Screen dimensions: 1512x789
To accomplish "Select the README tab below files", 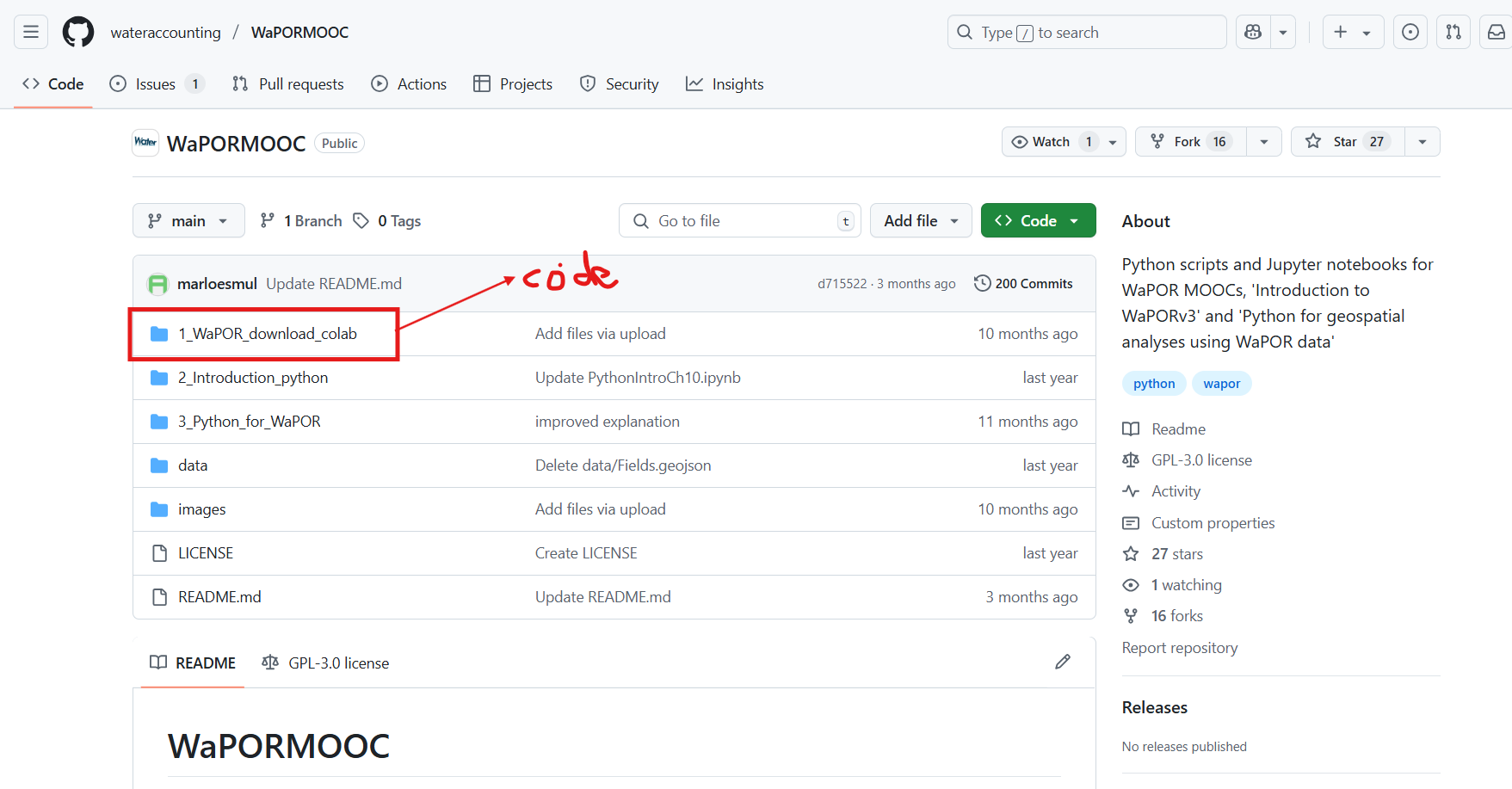I will click(x=193, y=663).
